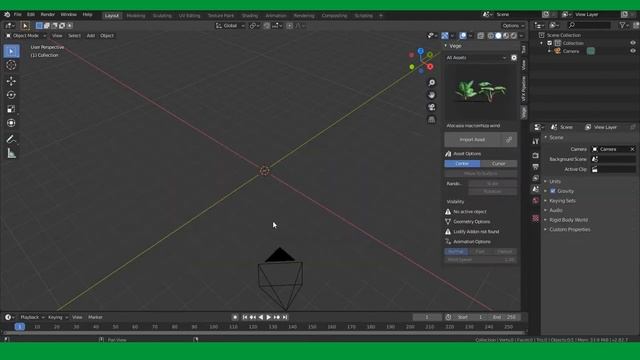Open the Scene properties tab icon
This screenshot has width=640, height=360.
(x=536, y=189)
